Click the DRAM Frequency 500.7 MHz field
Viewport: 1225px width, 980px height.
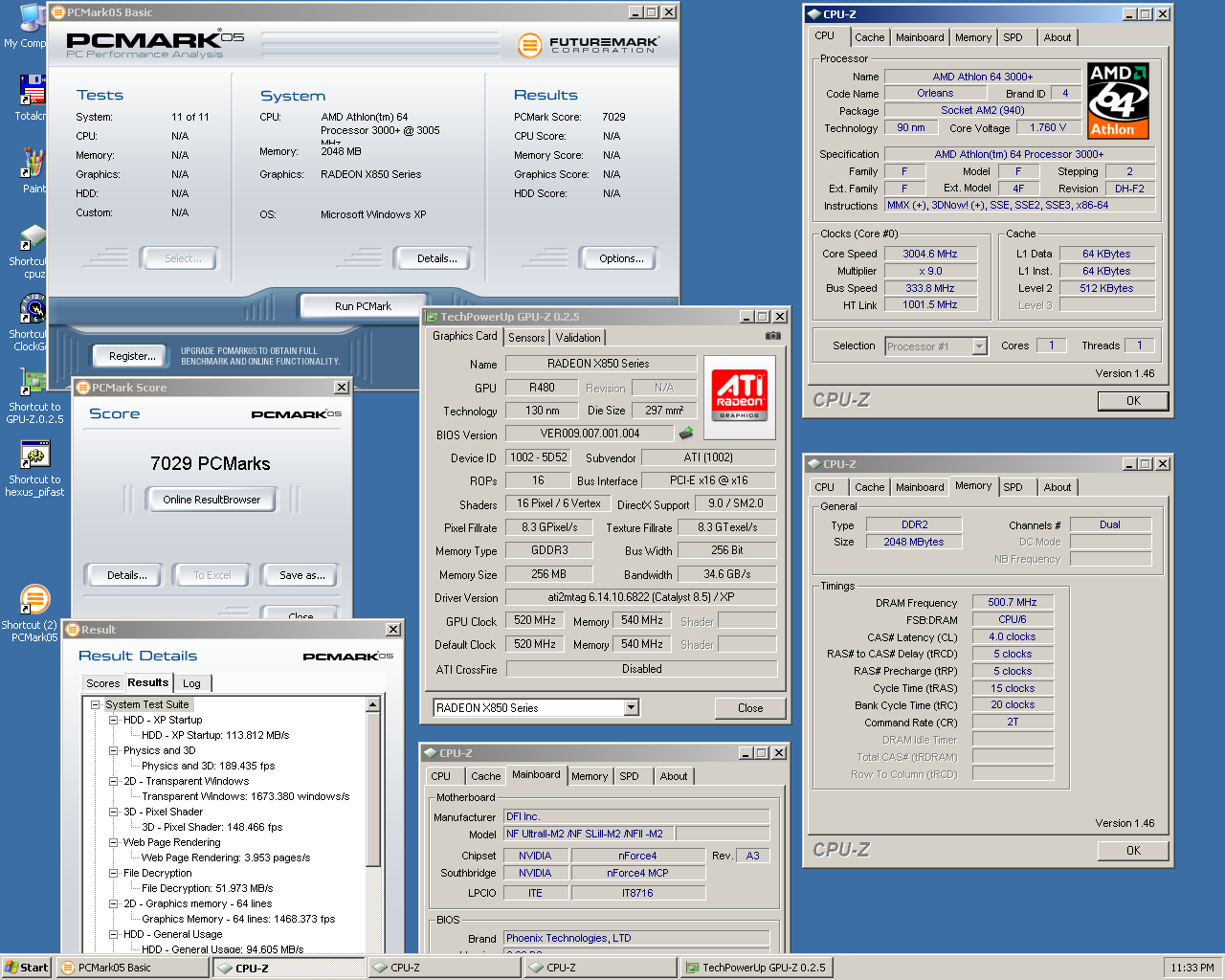pyautogui.click(x=1013, y=602)
